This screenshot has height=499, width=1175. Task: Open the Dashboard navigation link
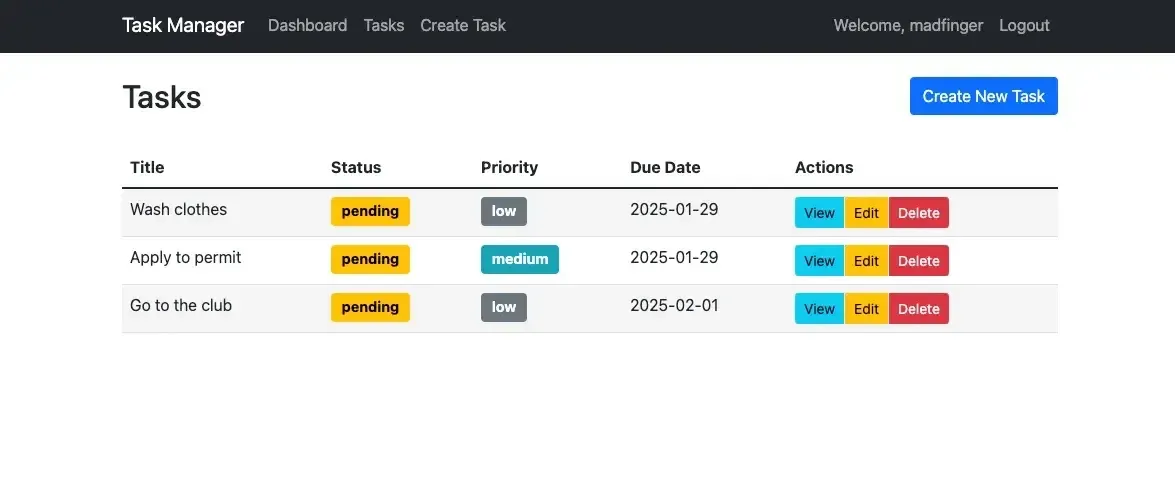click(x=307, y=25)
